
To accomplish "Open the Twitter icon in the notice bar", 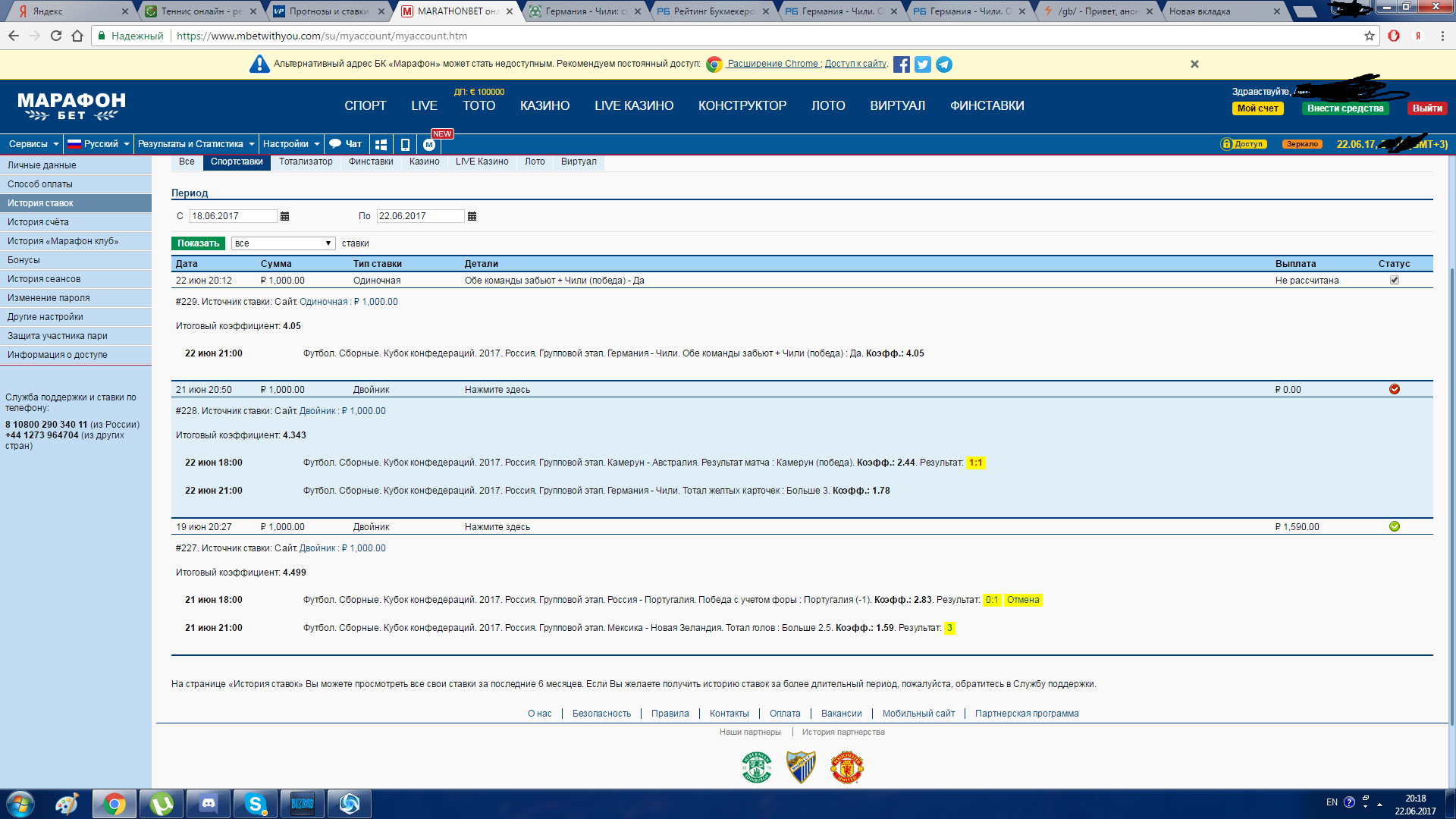I will point(922,64).
